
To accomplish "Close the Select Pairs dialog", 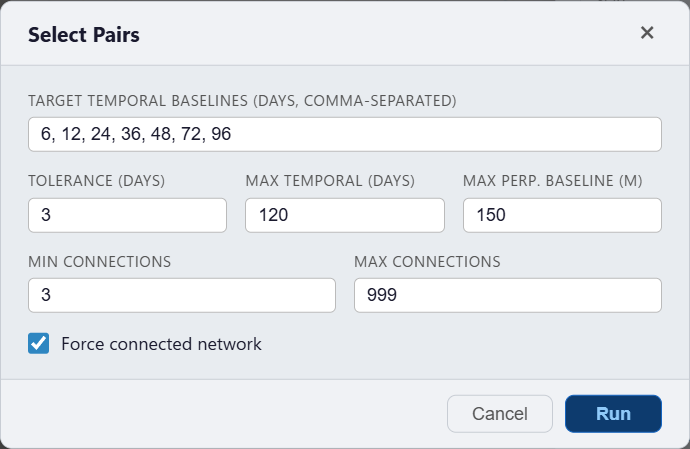I will (647, 33).
